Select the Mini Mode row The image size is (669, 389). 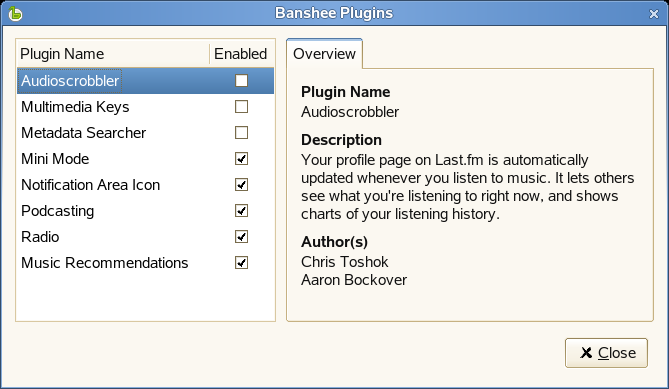(145, 159)
